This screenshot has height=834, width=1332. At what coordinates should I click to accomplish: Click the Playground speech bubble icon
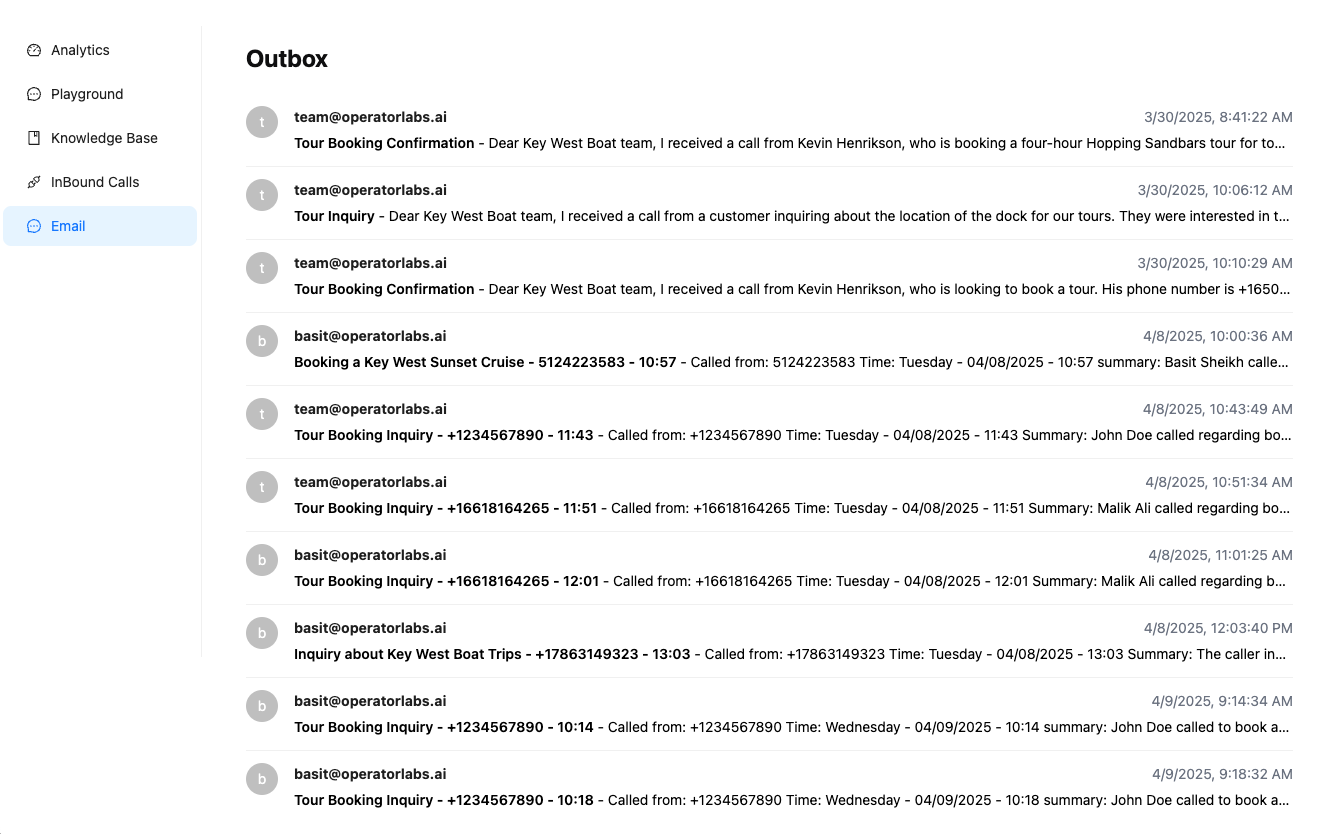point(34,93)
